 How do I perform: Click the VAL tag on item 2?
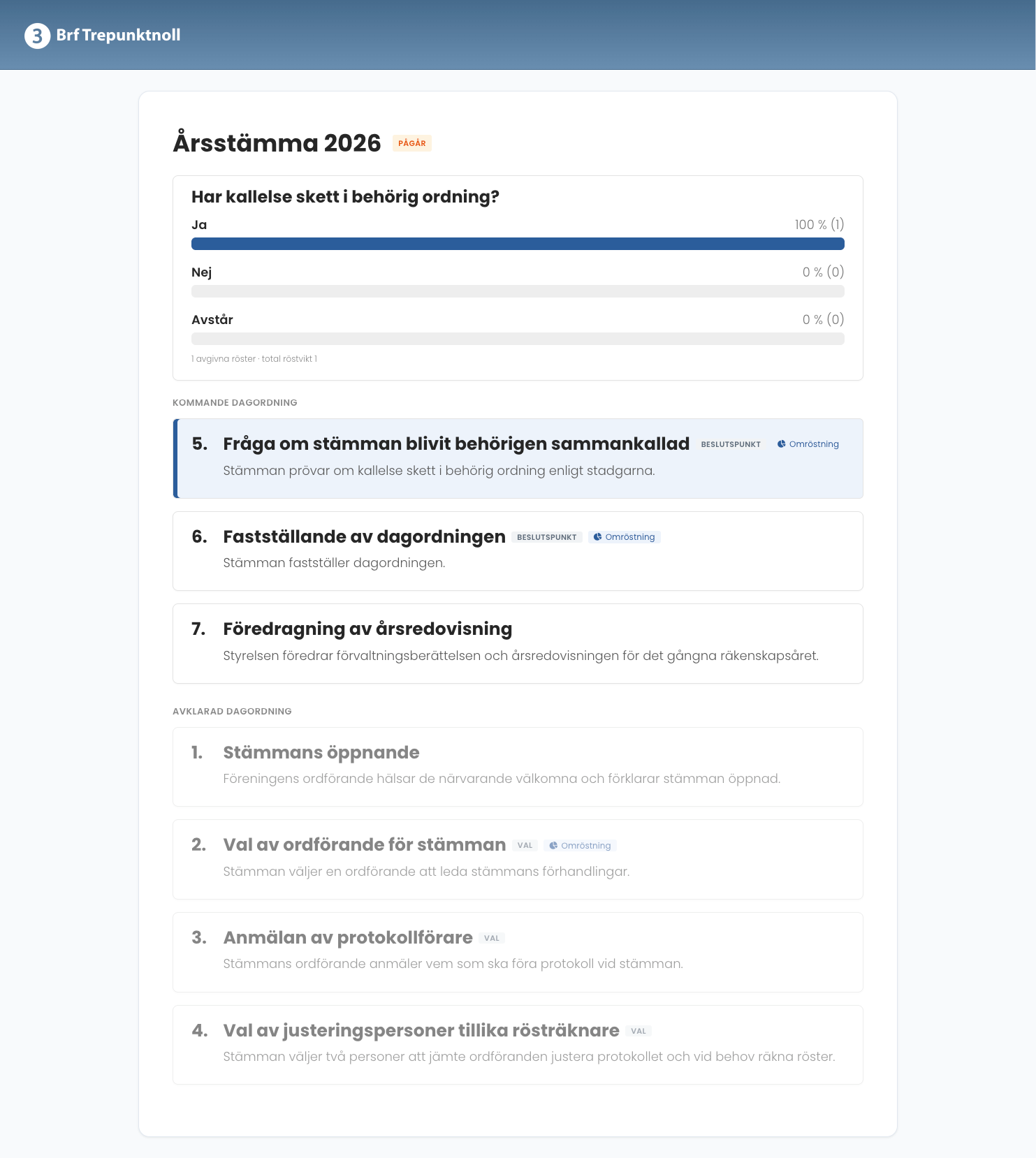pos(525,845)
